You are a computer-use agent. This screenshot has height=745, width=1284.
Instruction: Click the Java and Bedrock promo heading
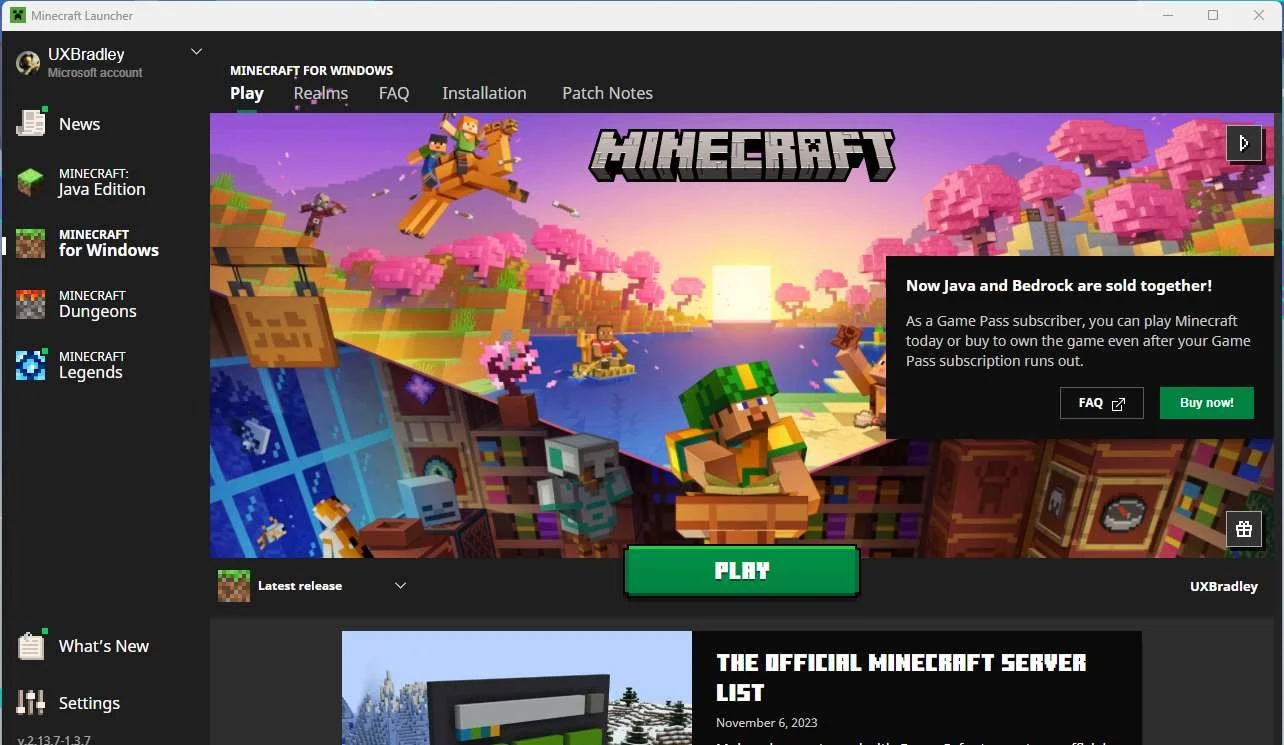1059,286
